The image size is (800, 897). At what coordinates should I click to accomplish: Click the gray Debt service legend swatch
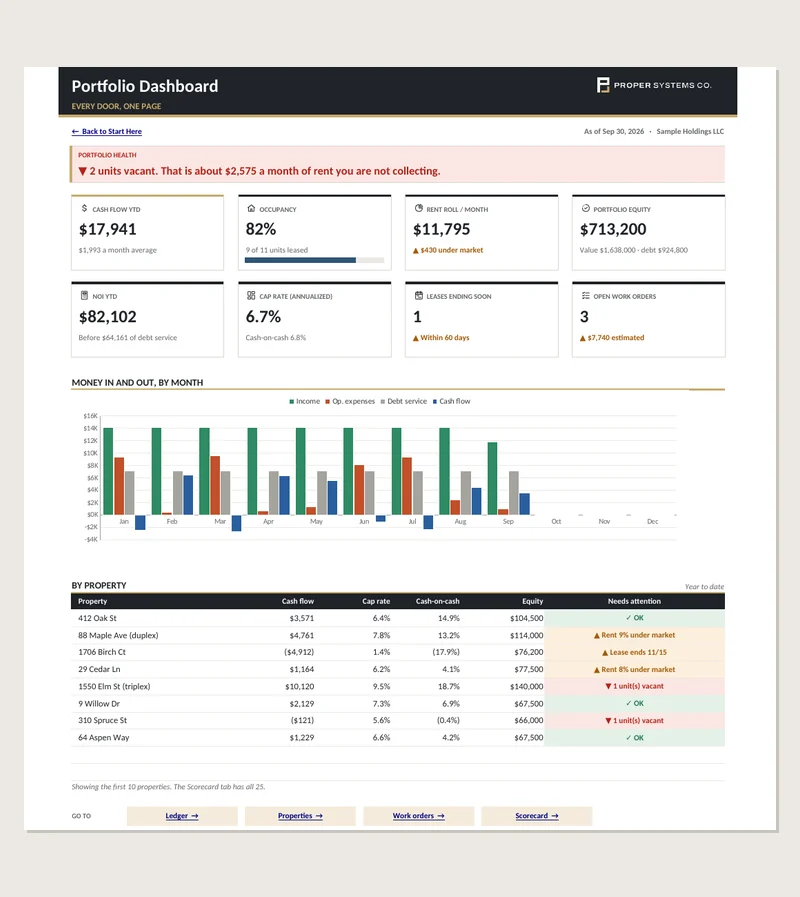383,402
